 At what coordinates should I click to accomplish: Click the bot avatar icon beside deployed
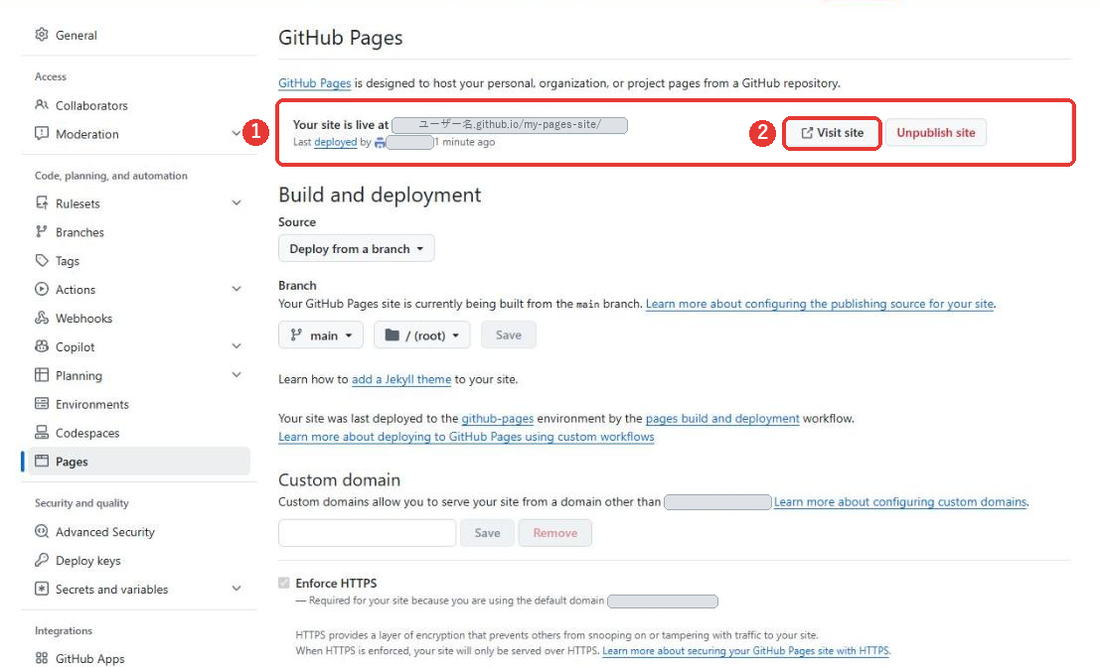(x=380, y=142)
